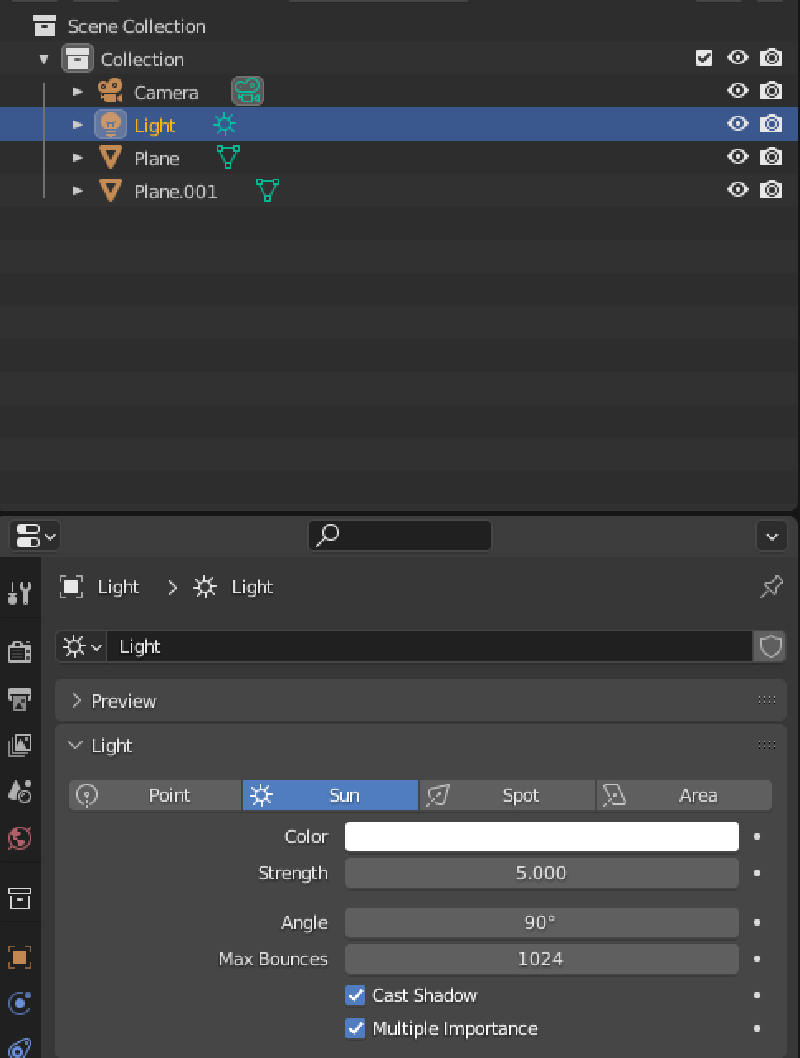Open the light data-block browse dropdown
This screenshot has width=800, height=1058.
(x=82, y=647)
